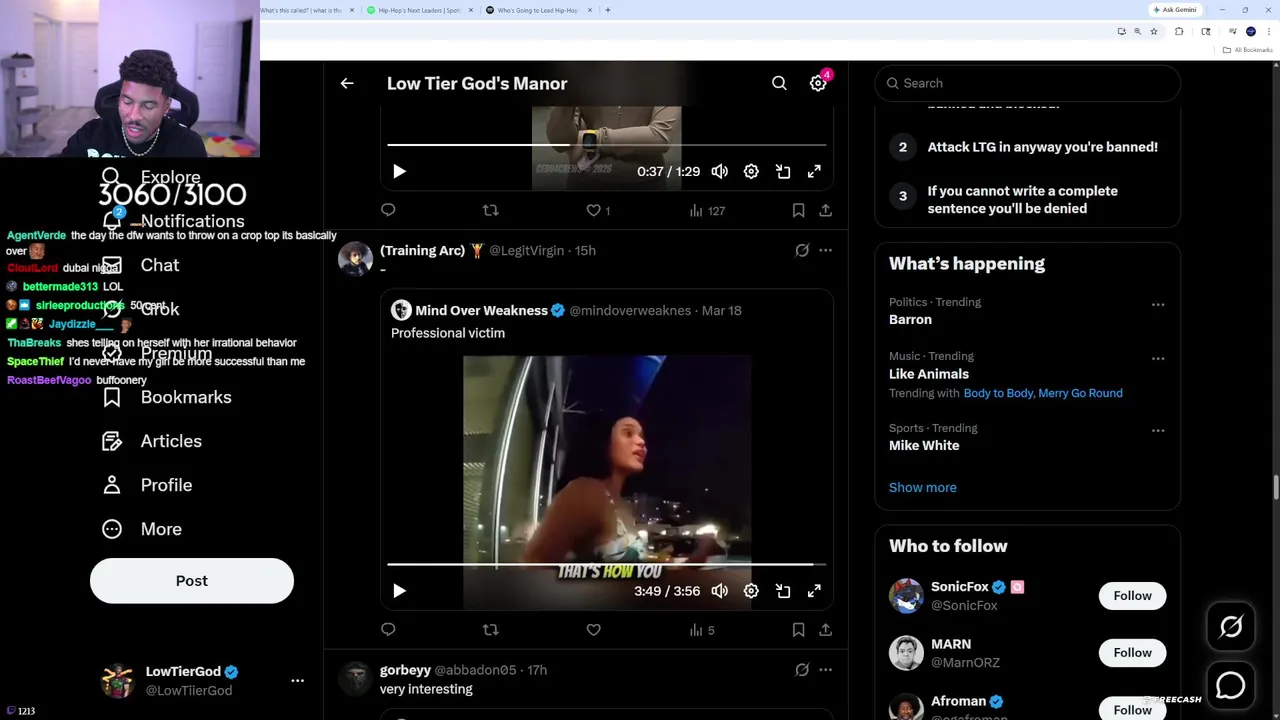Reply to the top post with 127 views

pos(388,210)
